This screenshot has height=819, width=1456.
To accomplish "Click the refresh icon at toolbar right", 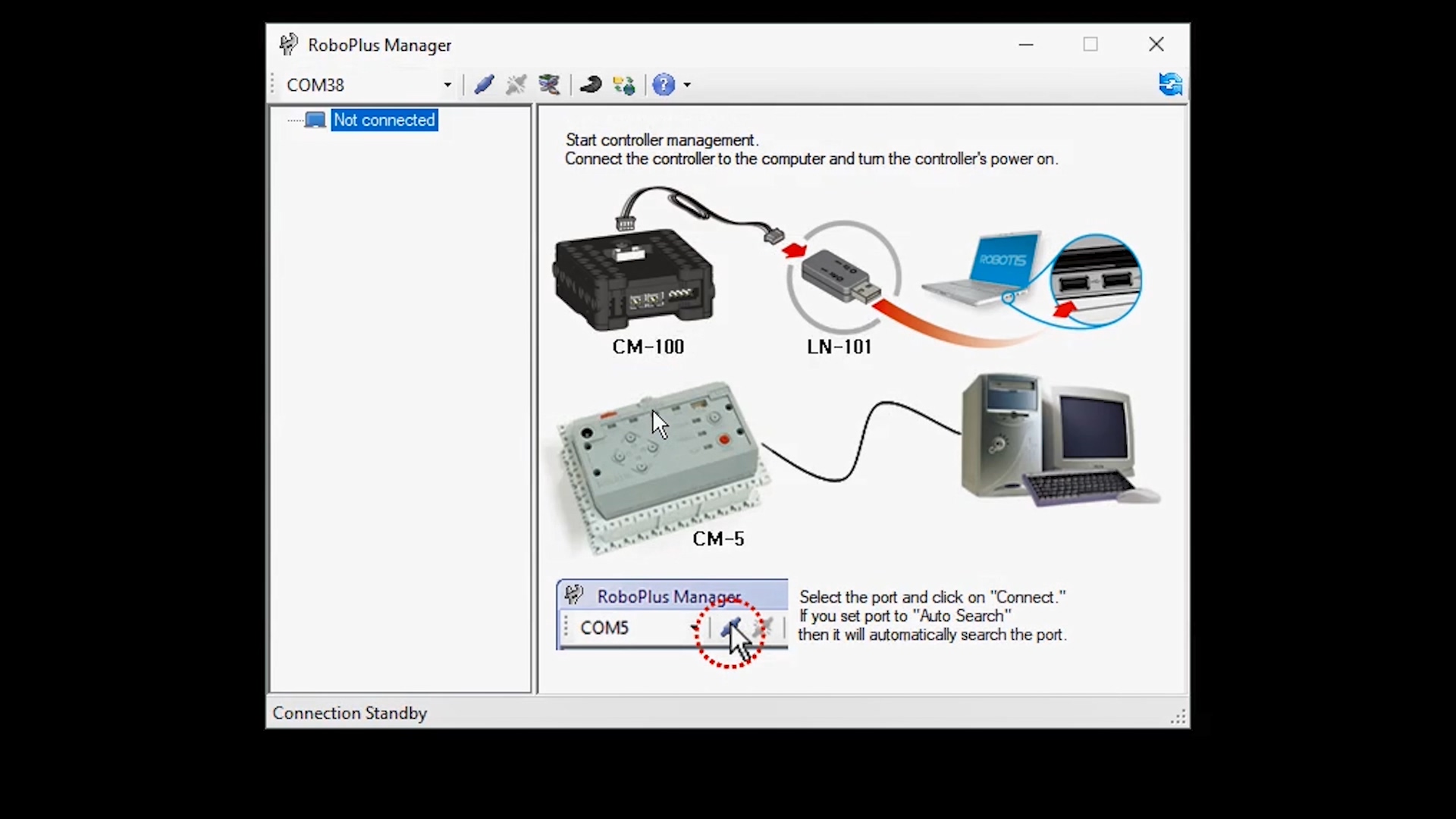I will coord(1170,83).
